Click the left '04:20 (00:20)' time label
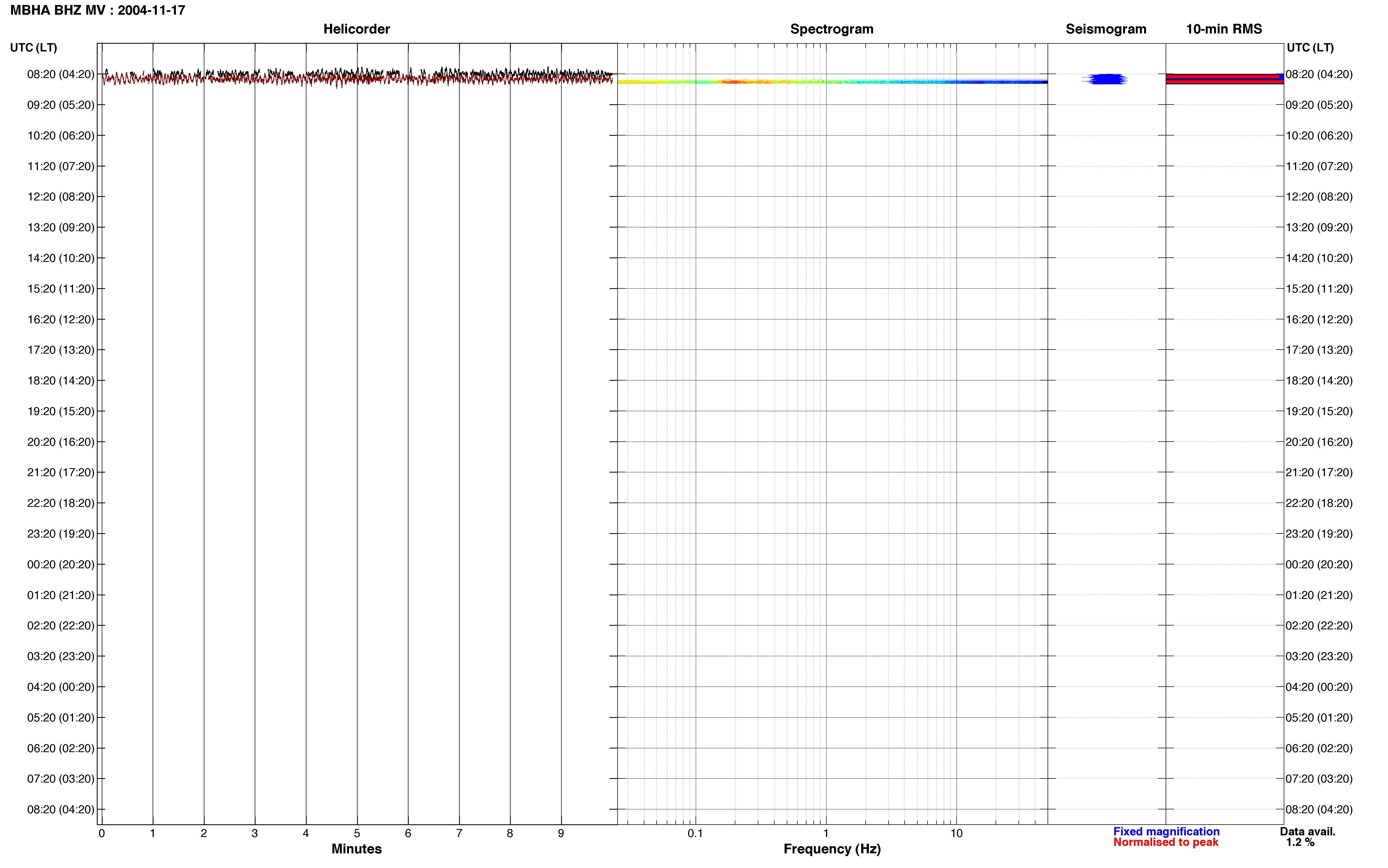This screenshot has height=868, width=1388. click(61, 687)
